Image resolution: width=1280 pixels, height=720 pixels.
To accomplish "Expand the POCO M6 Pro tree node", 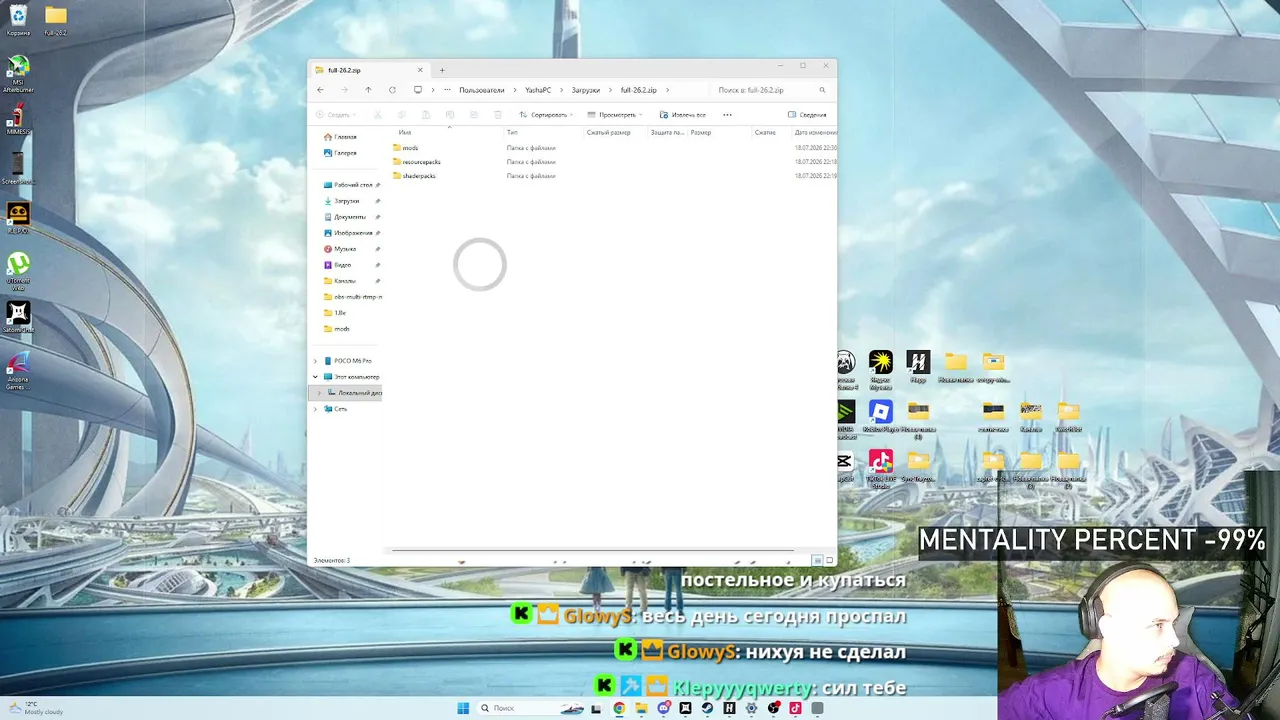I will [x=315, y=361].
